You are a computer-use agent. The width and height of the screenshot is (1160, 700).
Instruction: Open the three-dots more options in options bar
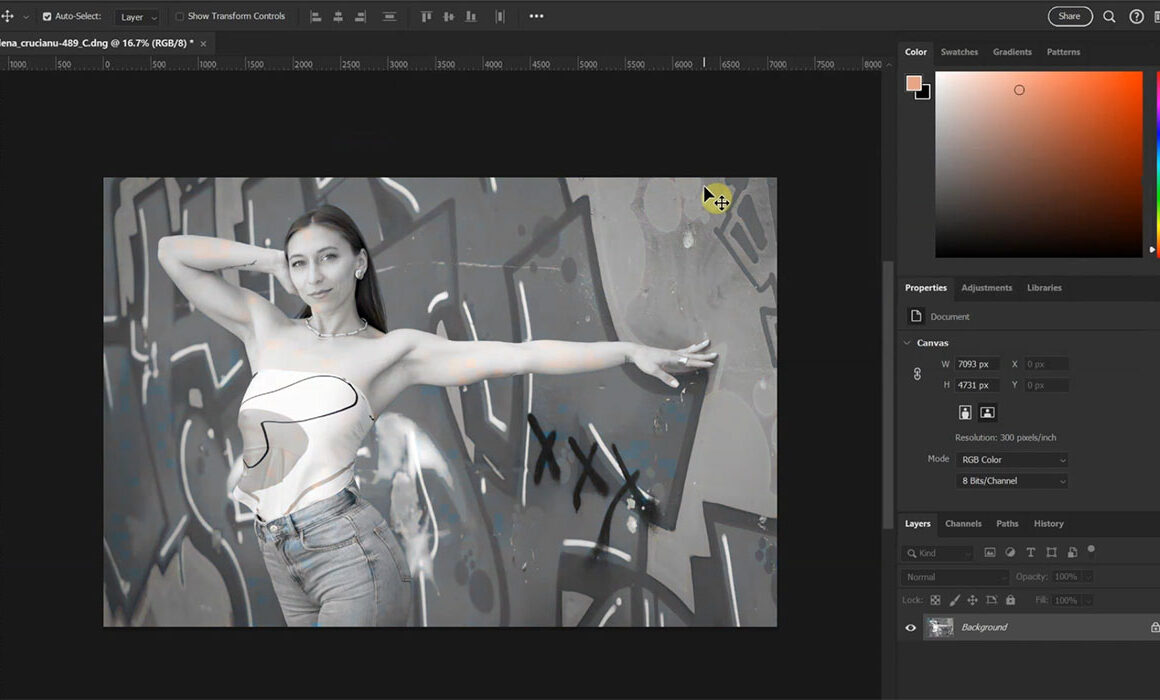(536, 16)
